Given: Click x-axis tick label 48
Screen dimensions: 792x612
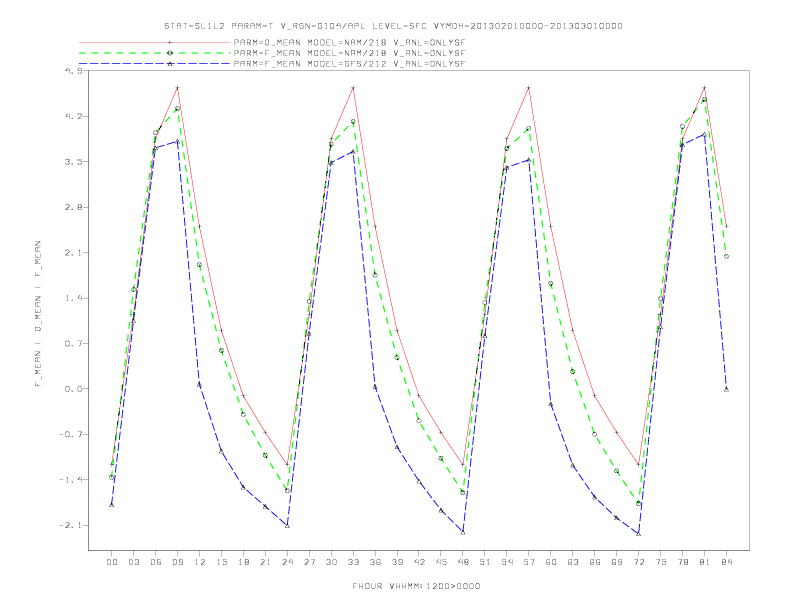Looking at the screenshot, I should tap(463, 562).
